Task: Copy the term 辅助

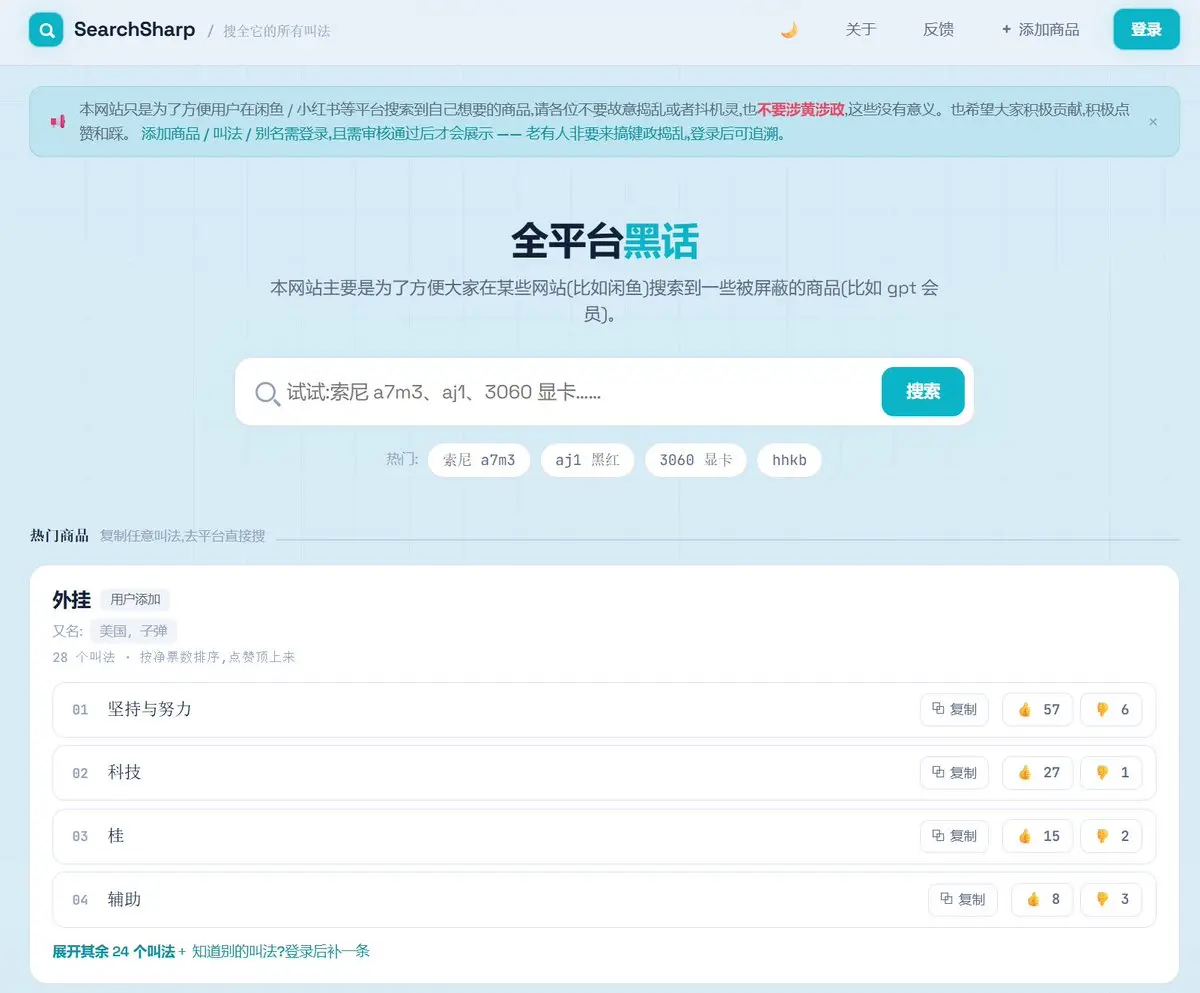Action: (x=963, y=899)
